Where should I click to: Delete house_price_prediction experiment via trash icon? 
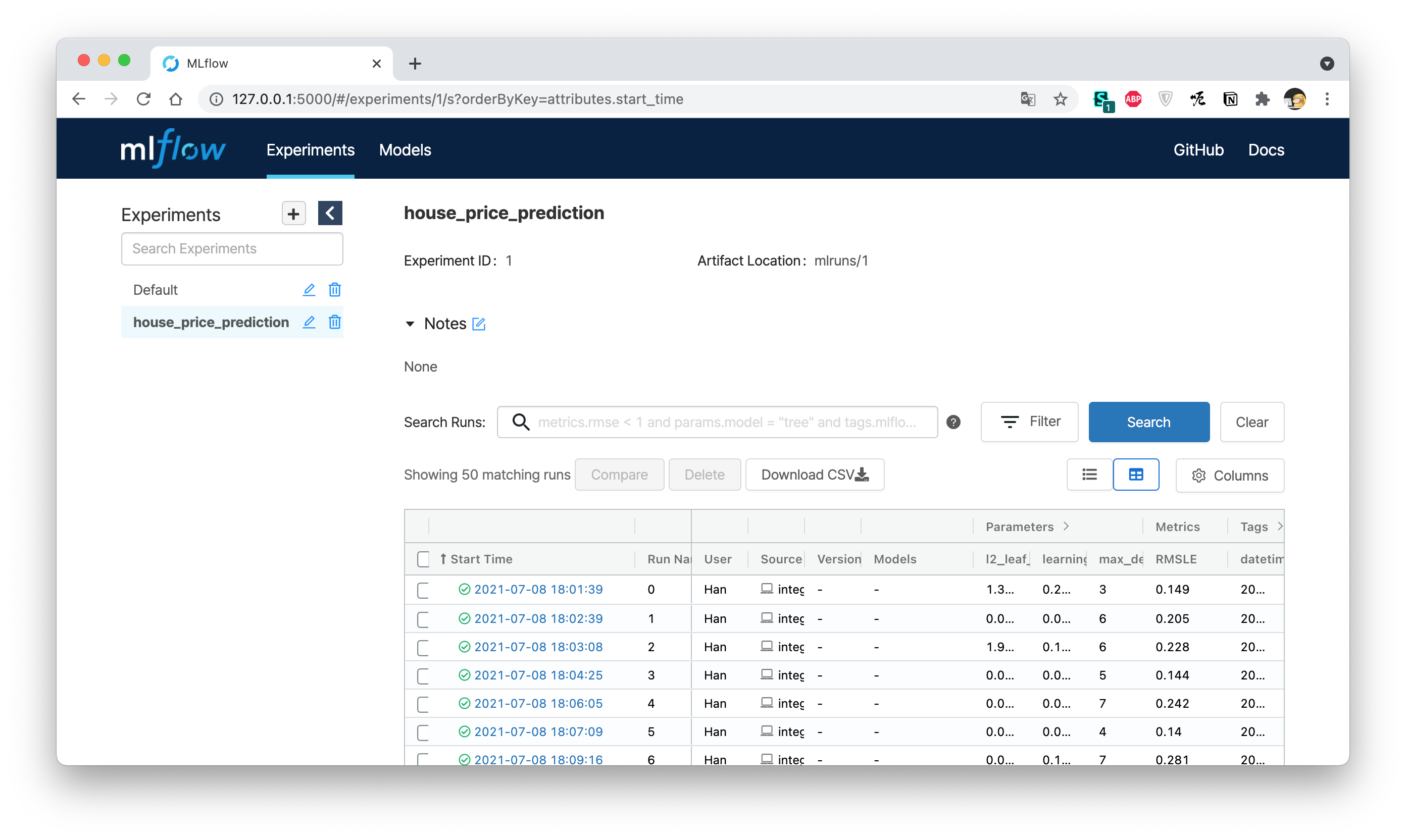[x=335, y=322]
